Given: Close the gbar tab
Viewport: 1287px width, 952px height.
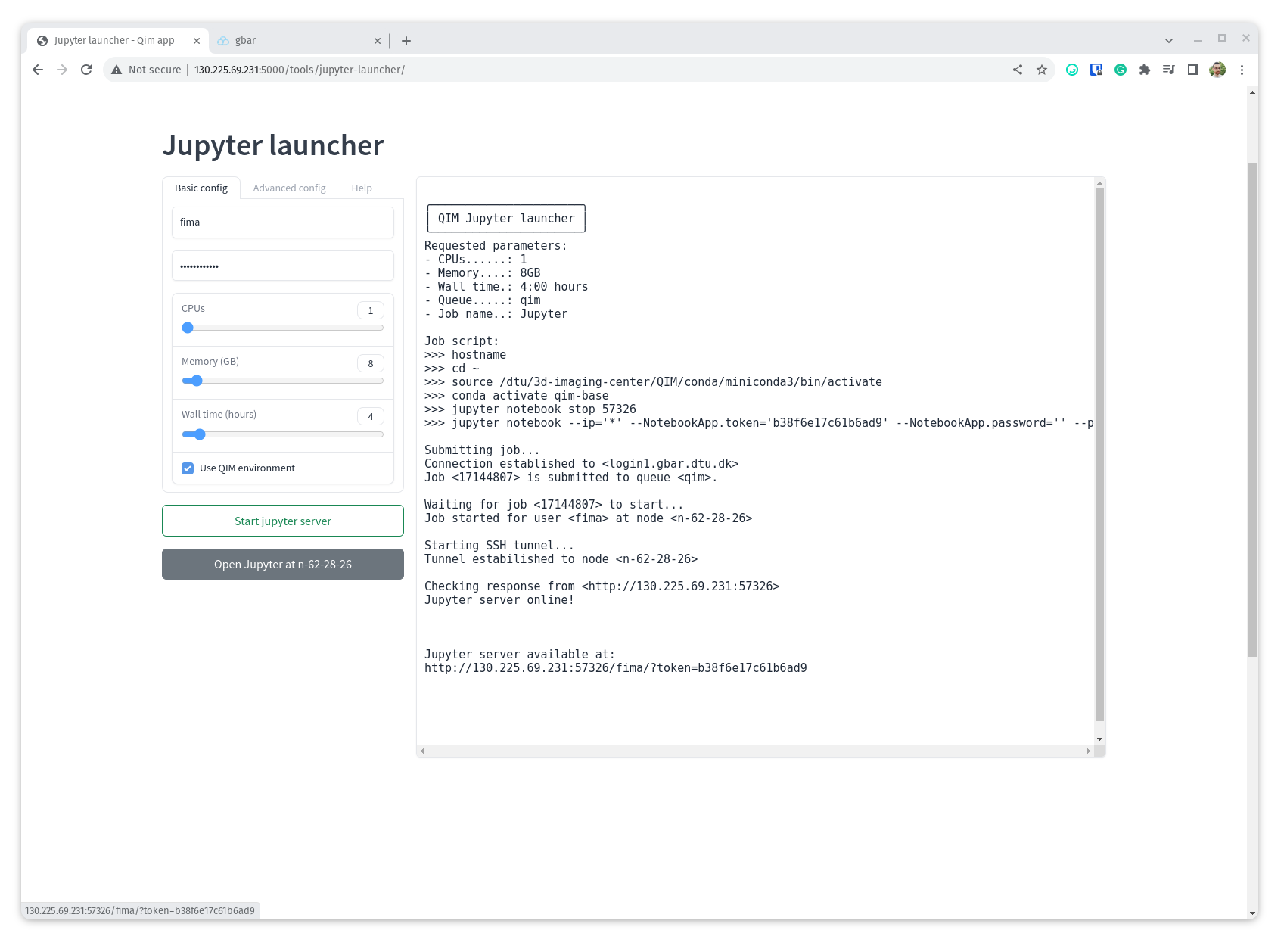Looking at the screenshot, I should coord(378,41).
